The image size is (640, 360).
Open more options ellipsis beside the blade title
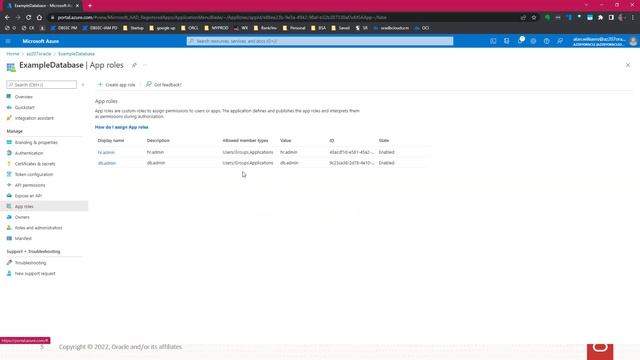(x=145, y=65)
